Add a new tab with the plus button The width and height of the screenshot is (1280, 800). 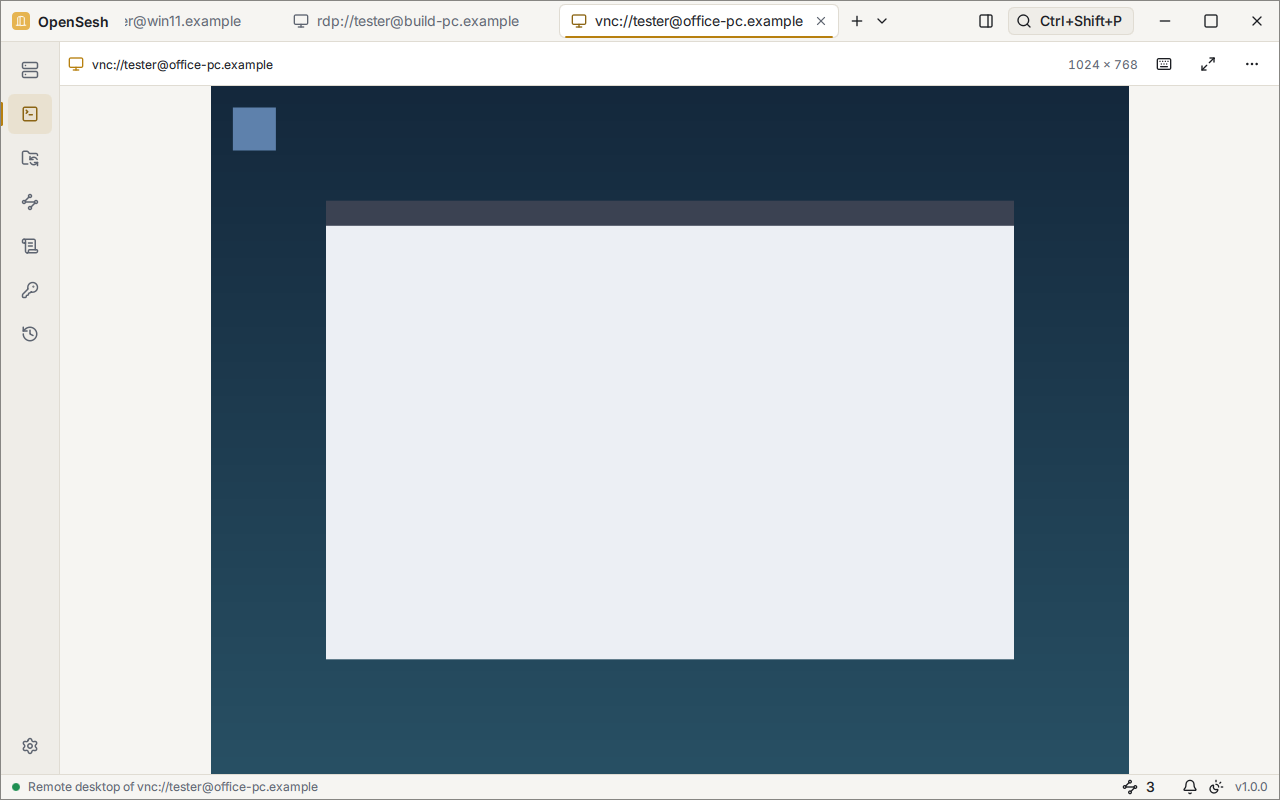(x=857, y=21)
